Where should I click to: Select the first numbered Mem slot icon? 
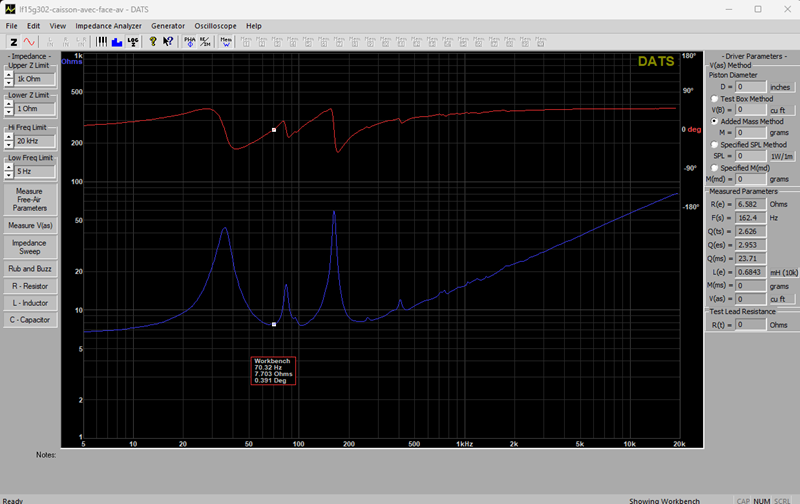pos(246,42)
